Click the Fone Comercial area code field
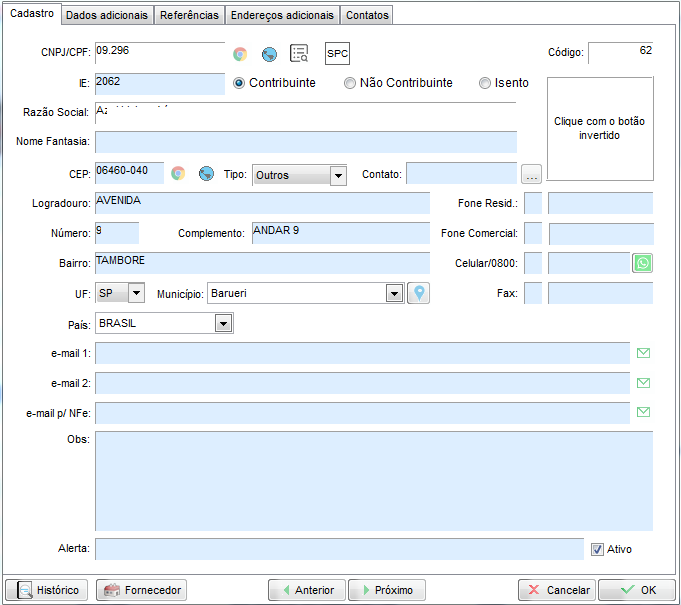The image size is (681, 605). coord(533,234)
